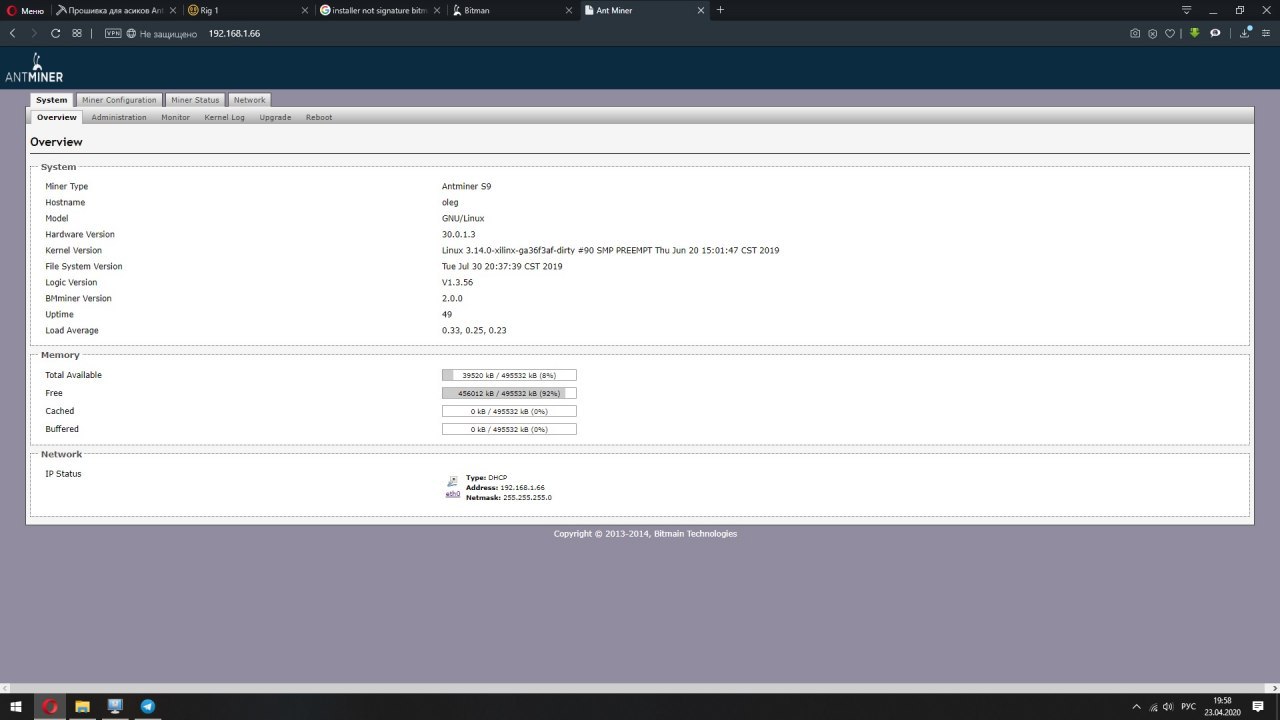Open the Reboot sub-tab
The image size is (1280, 720).
click(319, 117)
